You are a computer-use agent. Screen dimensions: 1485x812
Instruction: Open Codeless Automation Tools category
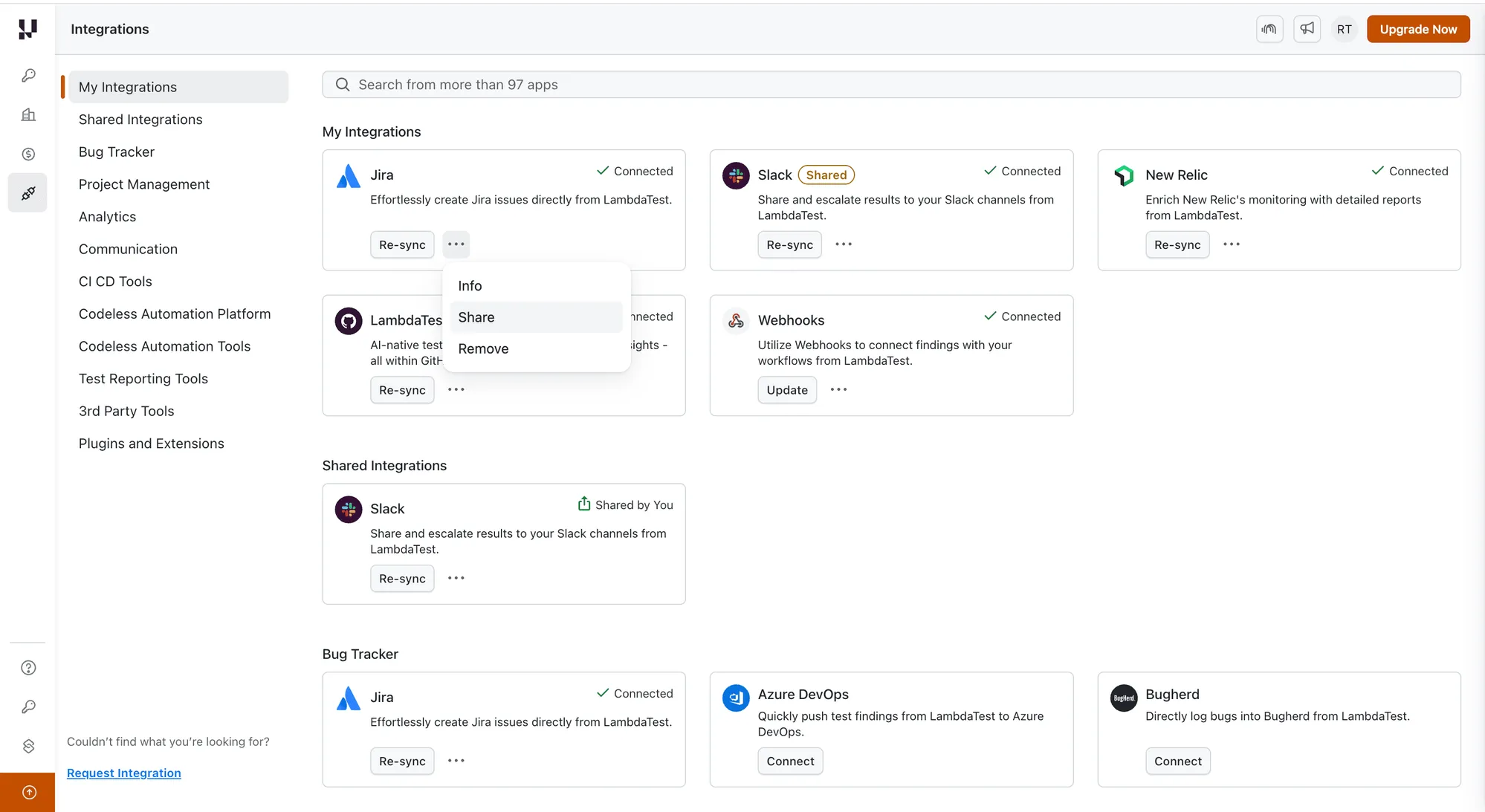165,347
